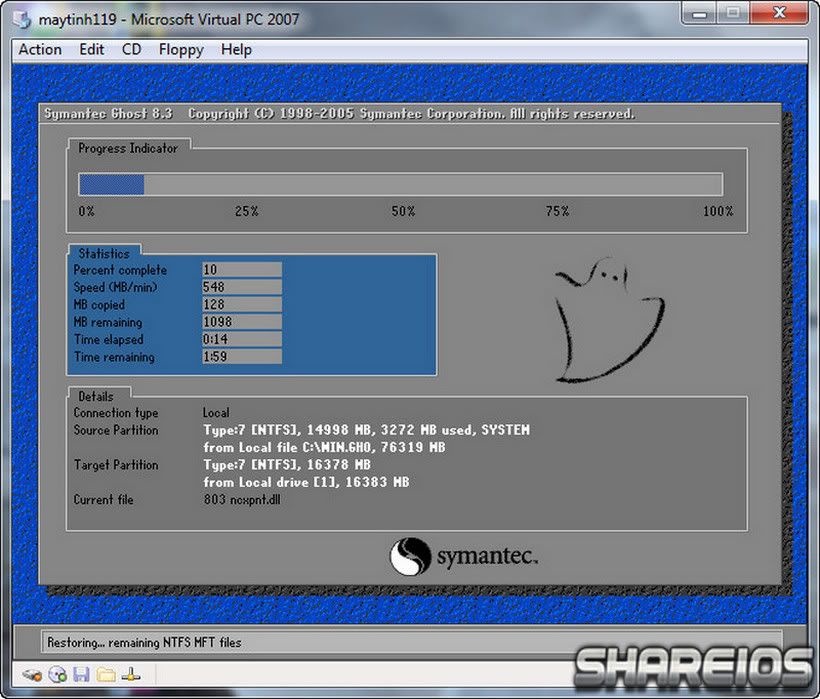Screen dimensions: 820x699
Task: Click the 100% progress marker label
Action: [x=718, y=211]
